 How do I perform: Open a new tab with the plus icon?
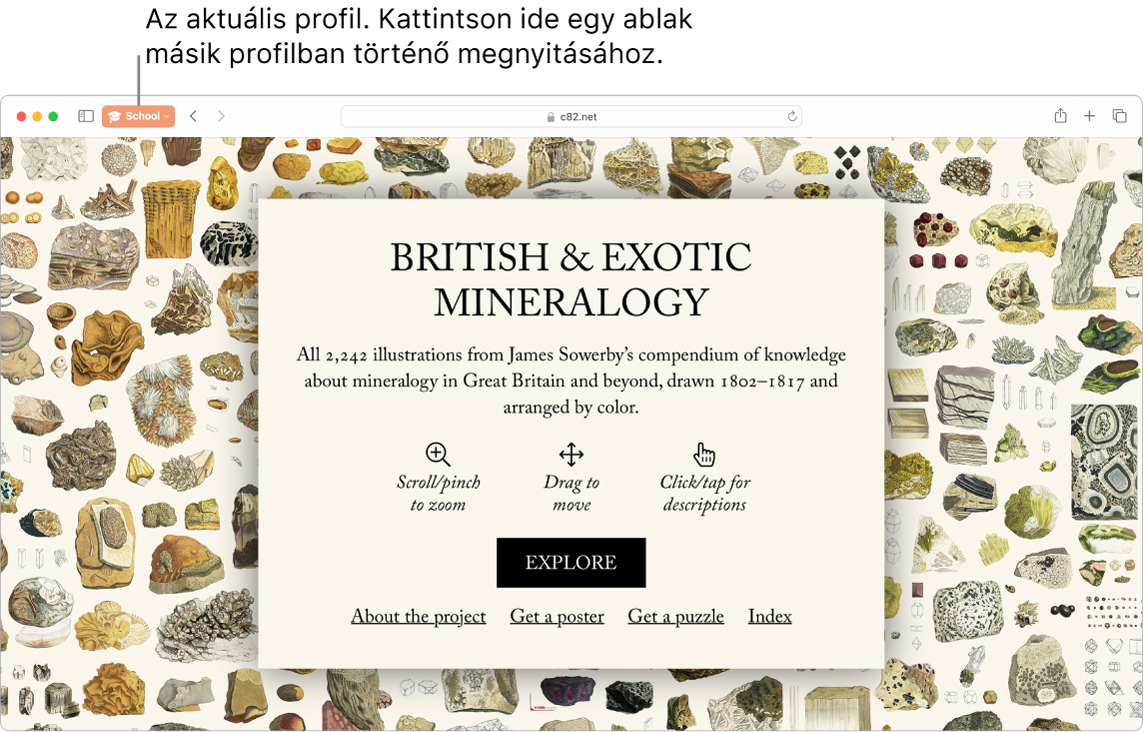point(1089,115)
